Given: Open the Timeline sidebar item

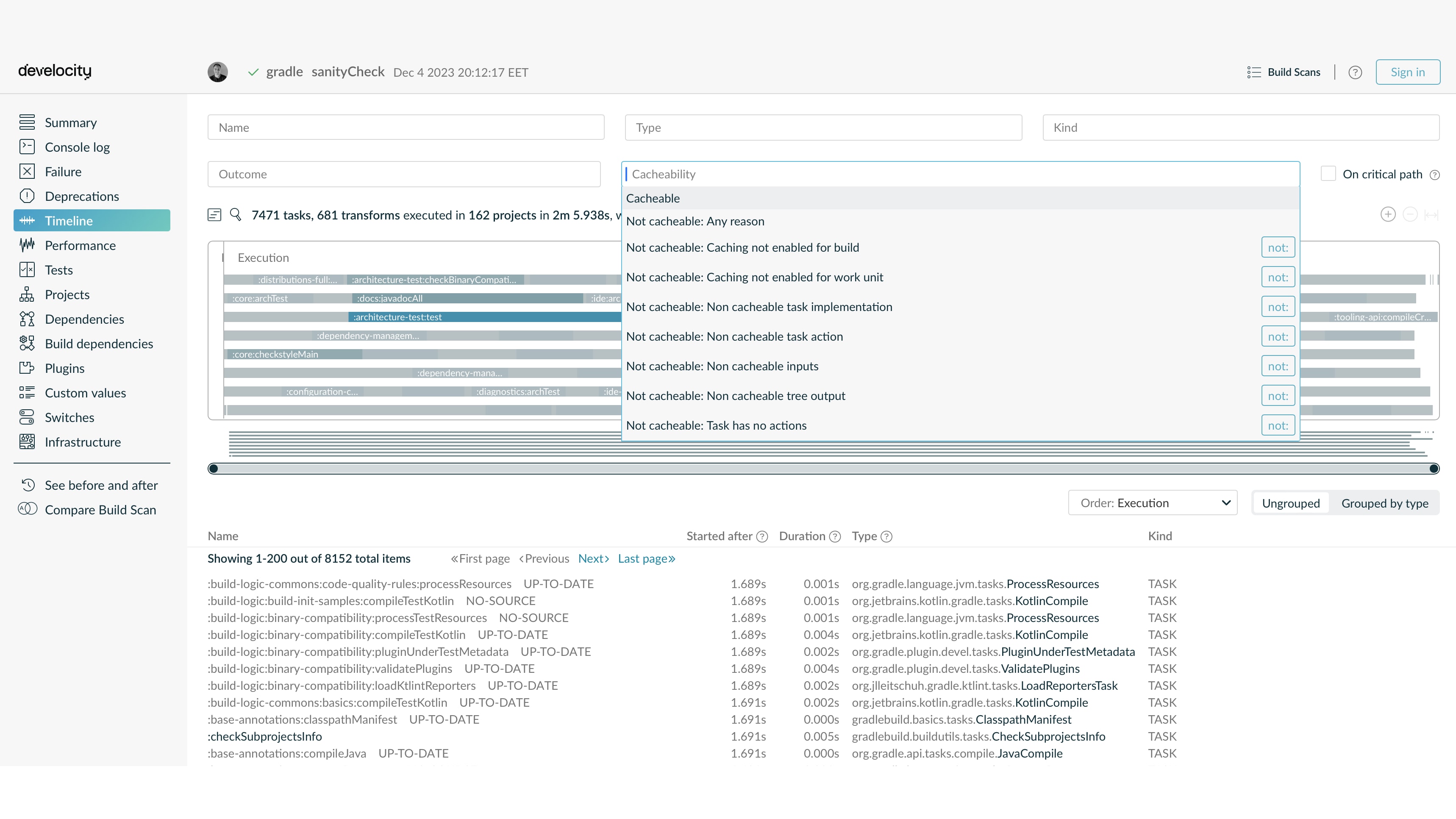Looking at the screenshot, I should 92,220.
